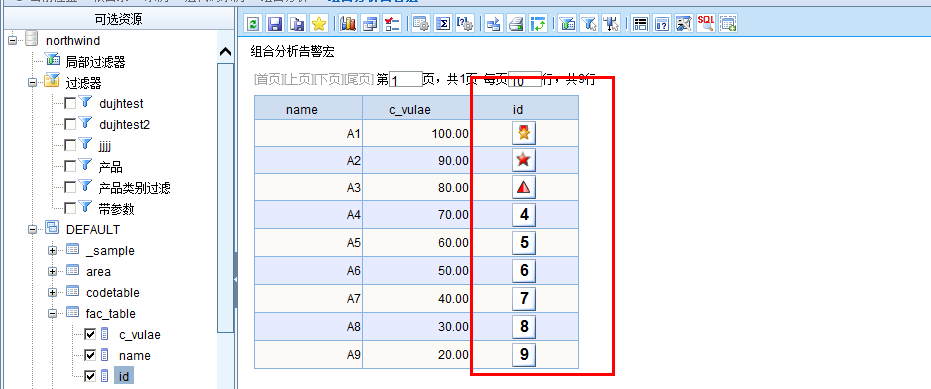Add to favorites with the yellow star icon
The image size is (931, 389).
(319, 24)
